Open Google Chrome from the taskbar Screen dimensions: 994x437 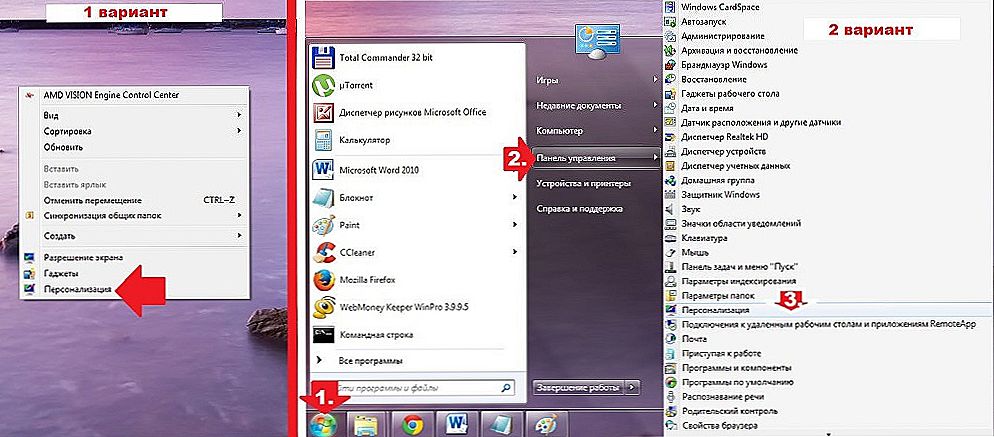[x=412, y=424]
